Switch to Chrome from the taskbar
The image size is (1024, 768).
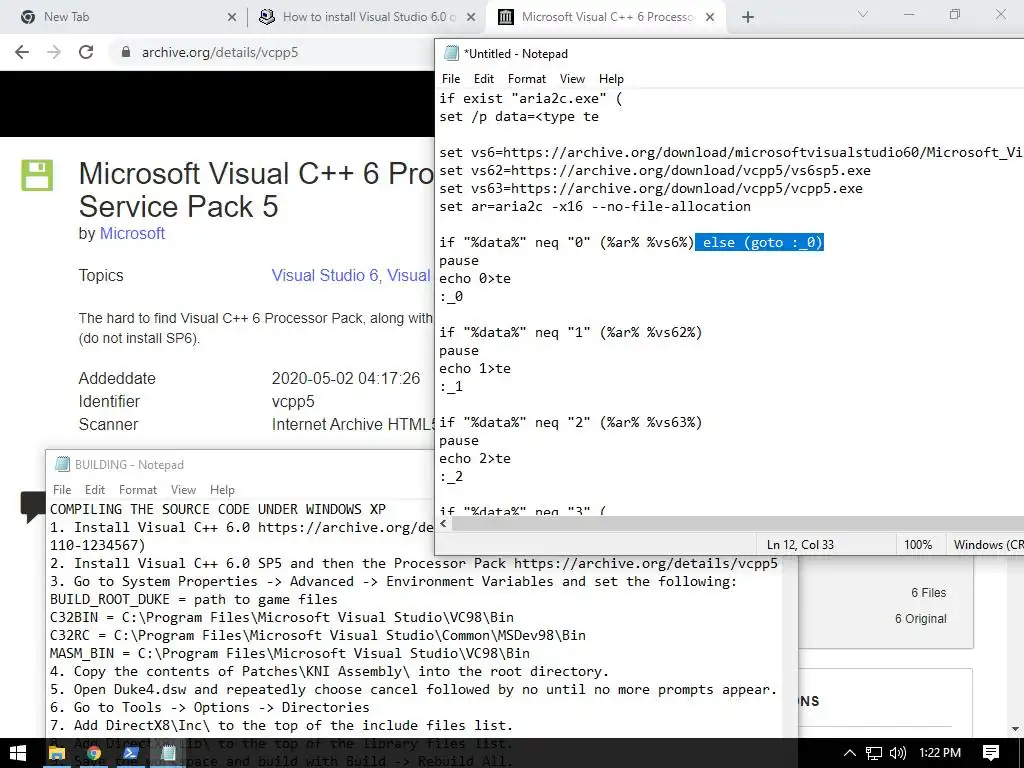[x=94, y=753]
